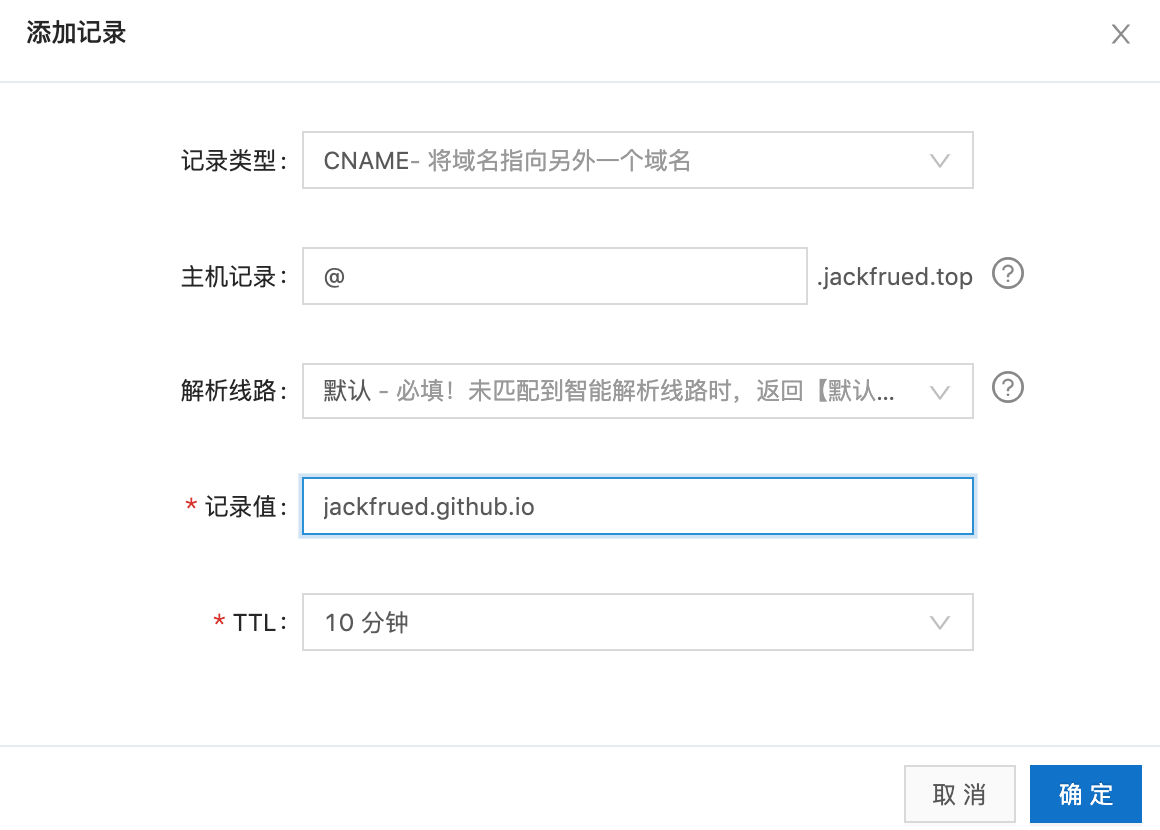Click the 添加记录 dialog title
The height and width of the screenshot is (830, 1160).
[76, 33]
